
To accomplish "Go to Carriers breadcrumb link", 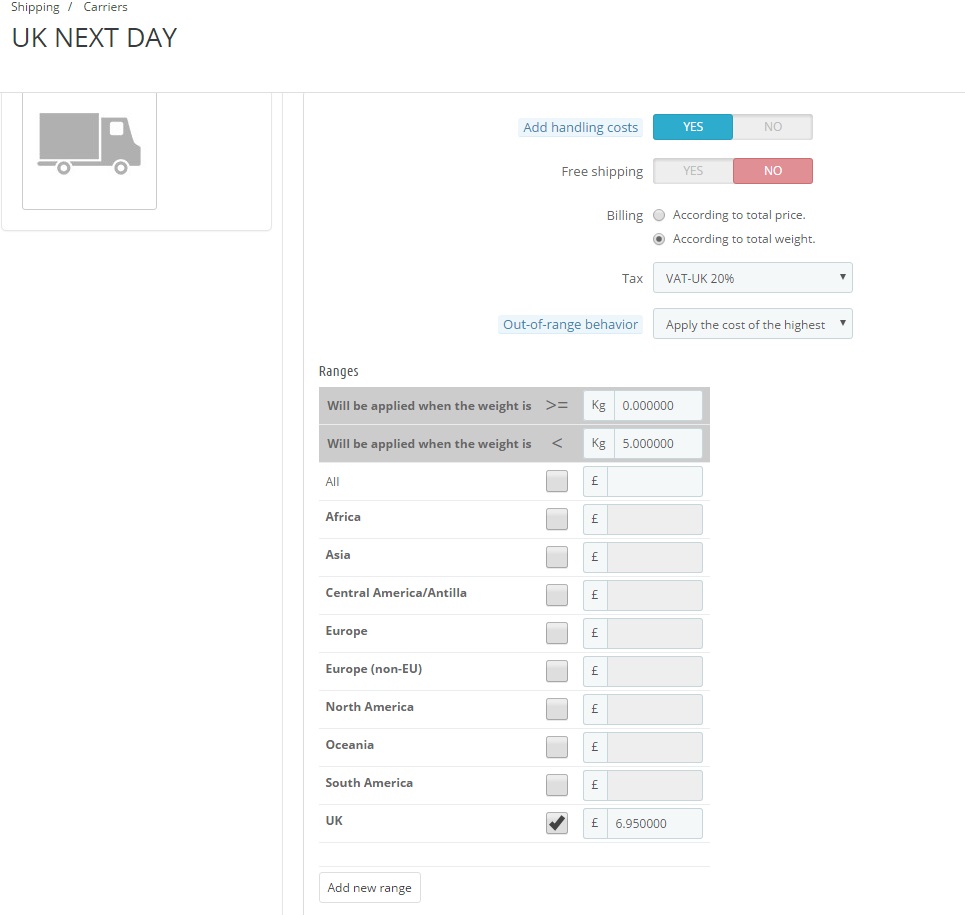I will pos(105,7).
